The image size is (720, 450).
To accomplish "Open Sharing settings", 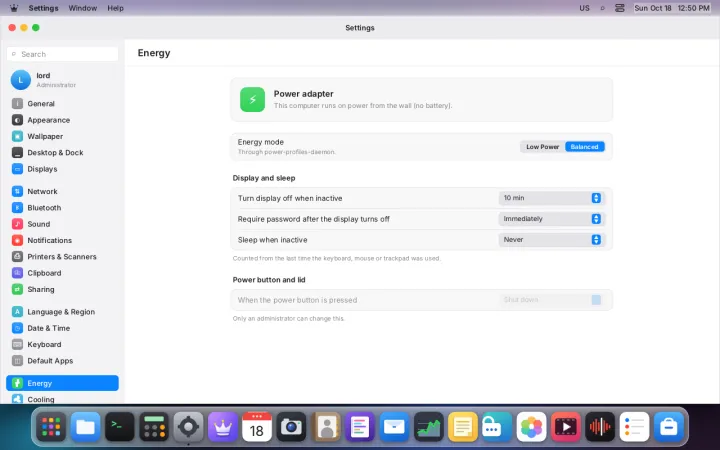I will pyautogui.click(x=62, y=289).
